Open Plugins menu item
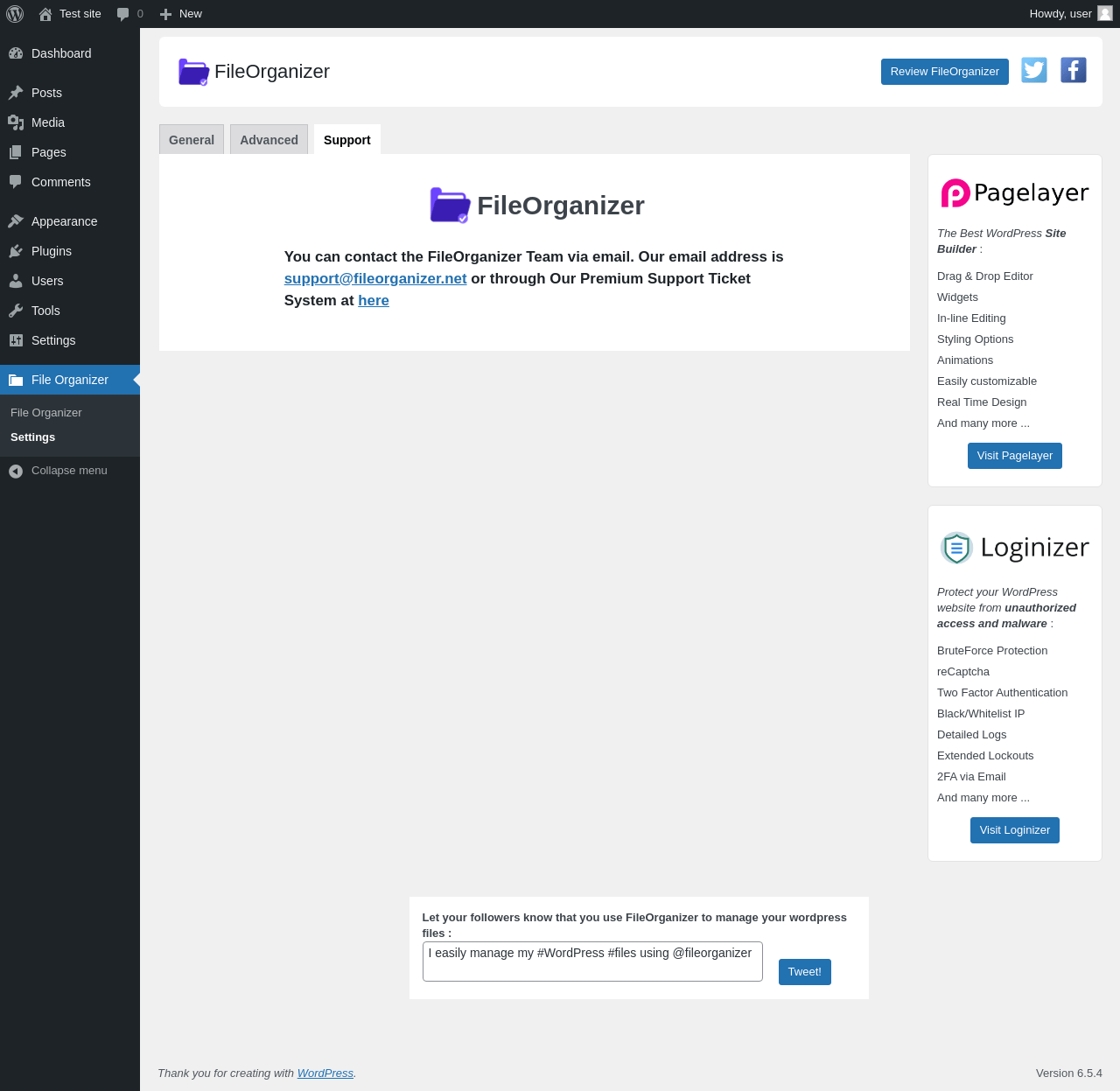Screen dimensions: 1120x1091 pos(70,251)
